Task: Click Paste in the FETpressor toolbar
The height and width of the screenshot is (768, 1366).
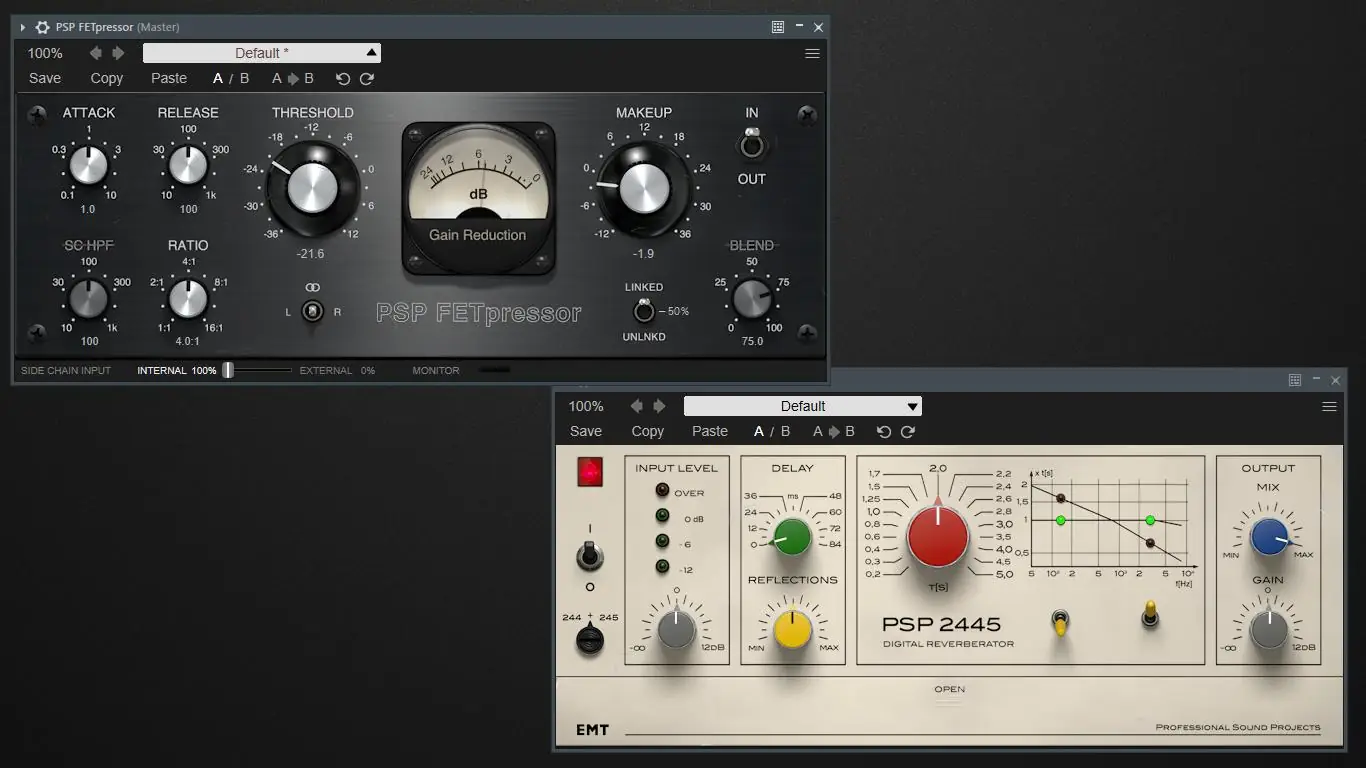Action: 169,78
